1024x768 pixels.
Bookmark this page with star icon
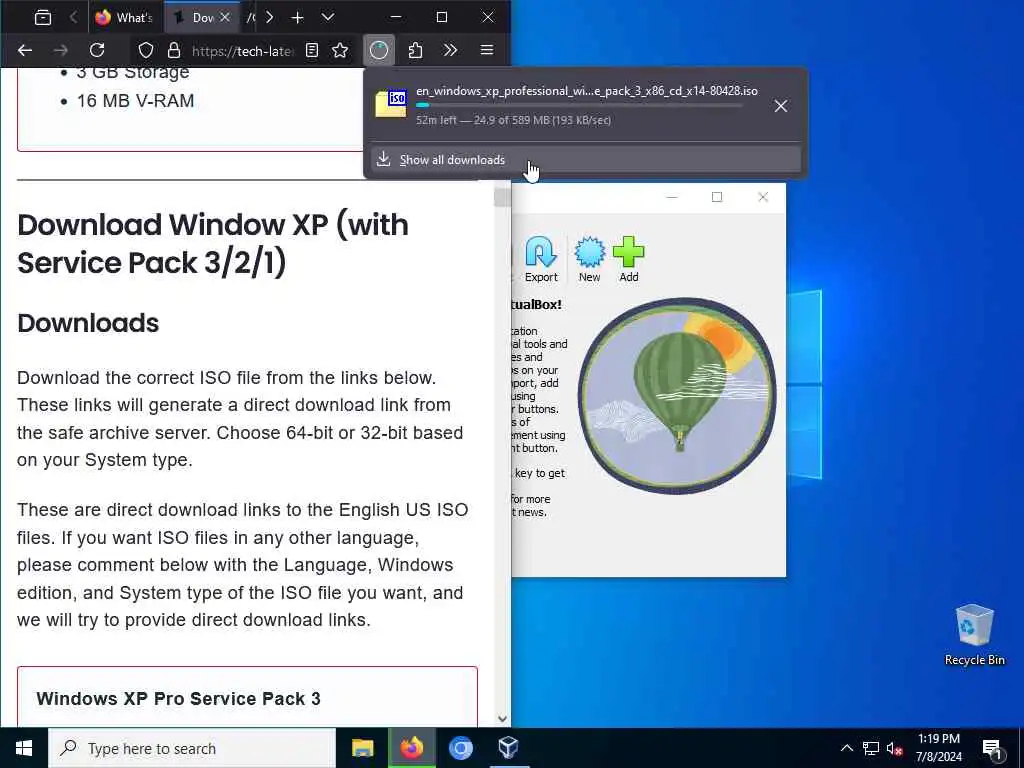click(x=340, y=50)
